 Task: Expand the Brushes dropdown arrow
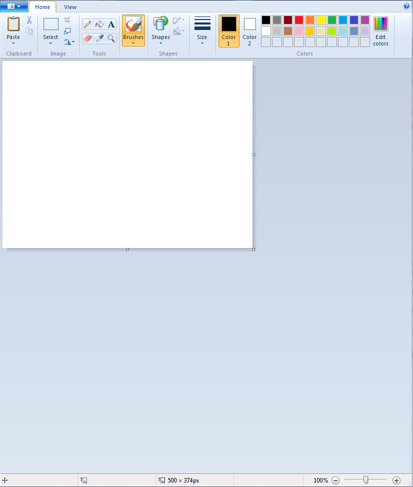coord(133,43)
